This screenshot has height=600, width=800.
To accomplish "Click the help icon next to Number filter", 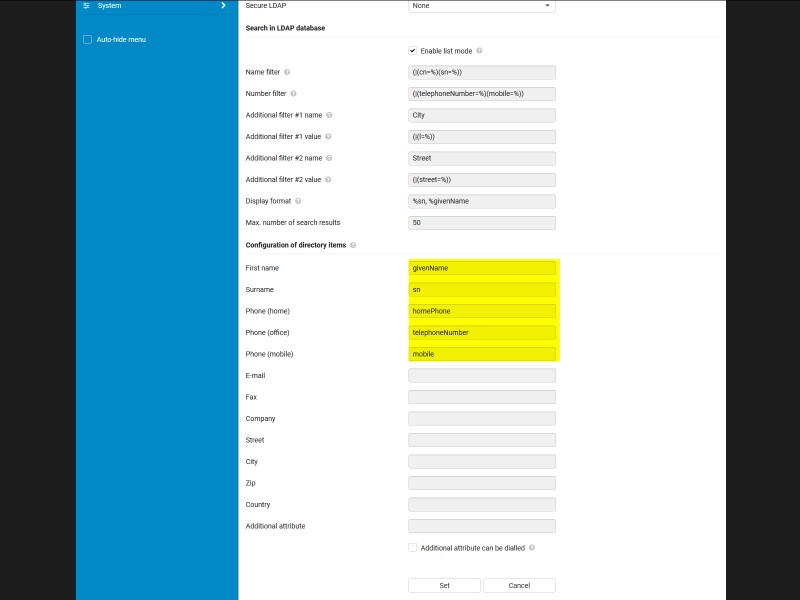I will coord(293,94).
